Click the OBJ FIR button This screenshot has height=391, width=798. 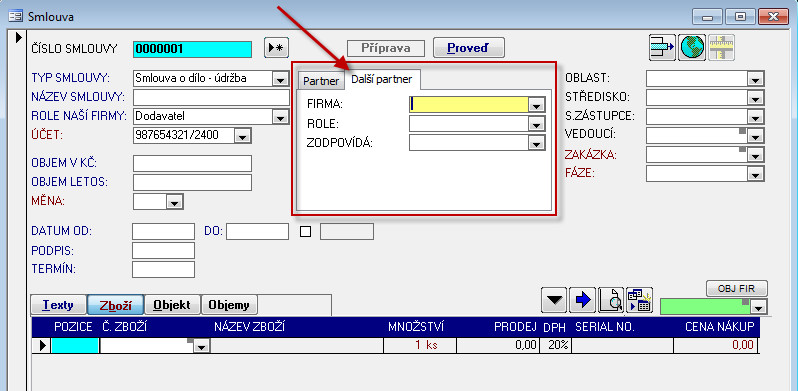(736, 289)
